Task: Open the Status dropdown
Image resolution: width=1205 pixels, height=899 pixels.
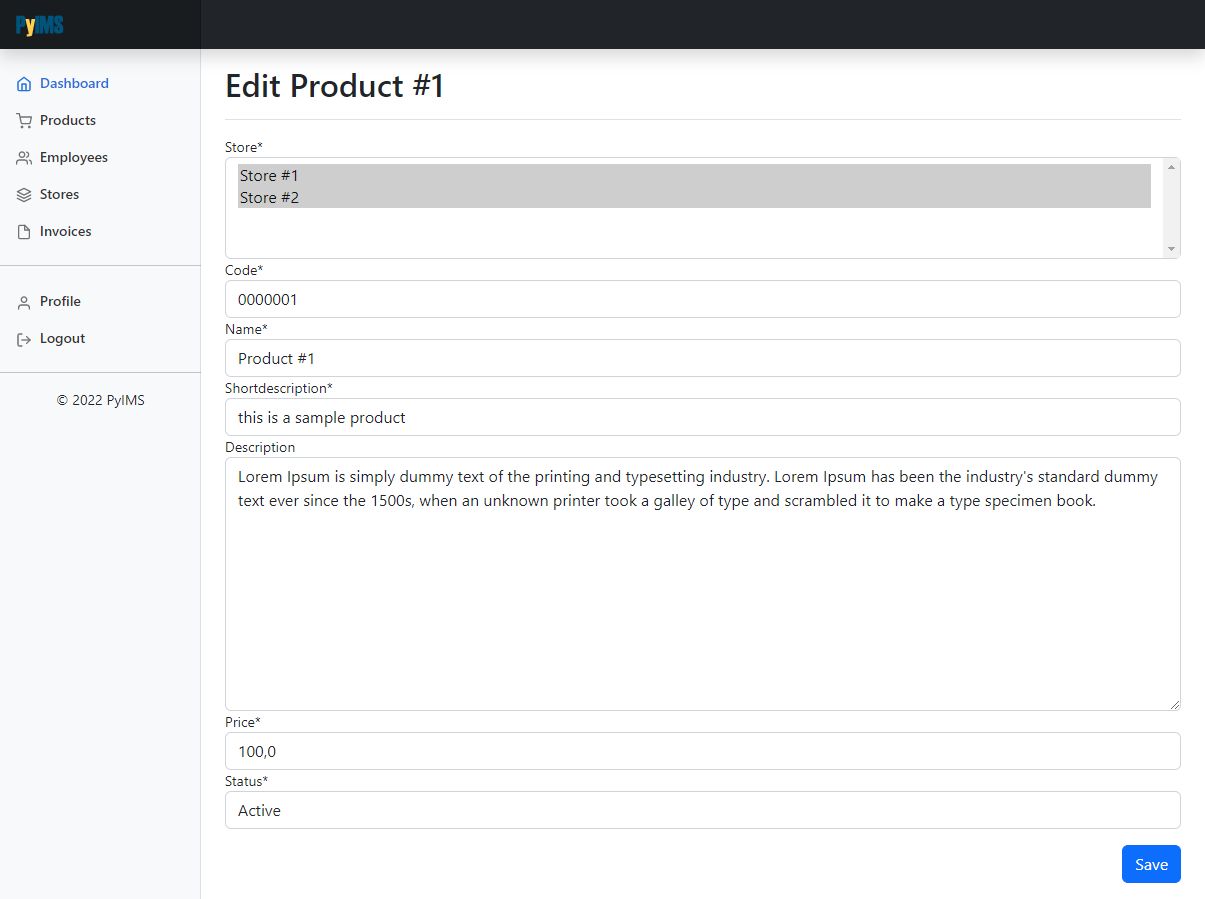Action: pos(703,810)
